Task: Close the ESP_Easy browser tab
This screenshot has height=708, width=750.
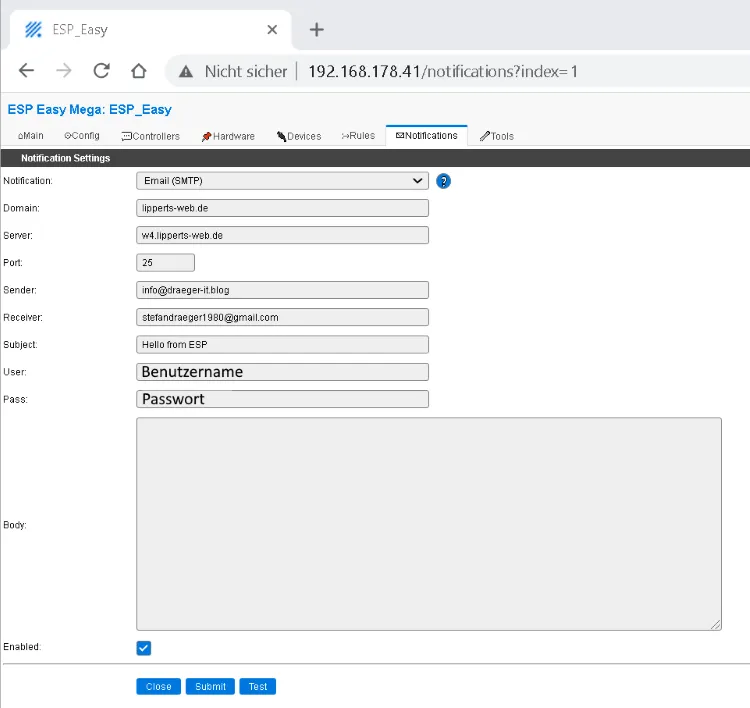Action: click(x=272, y=29)
